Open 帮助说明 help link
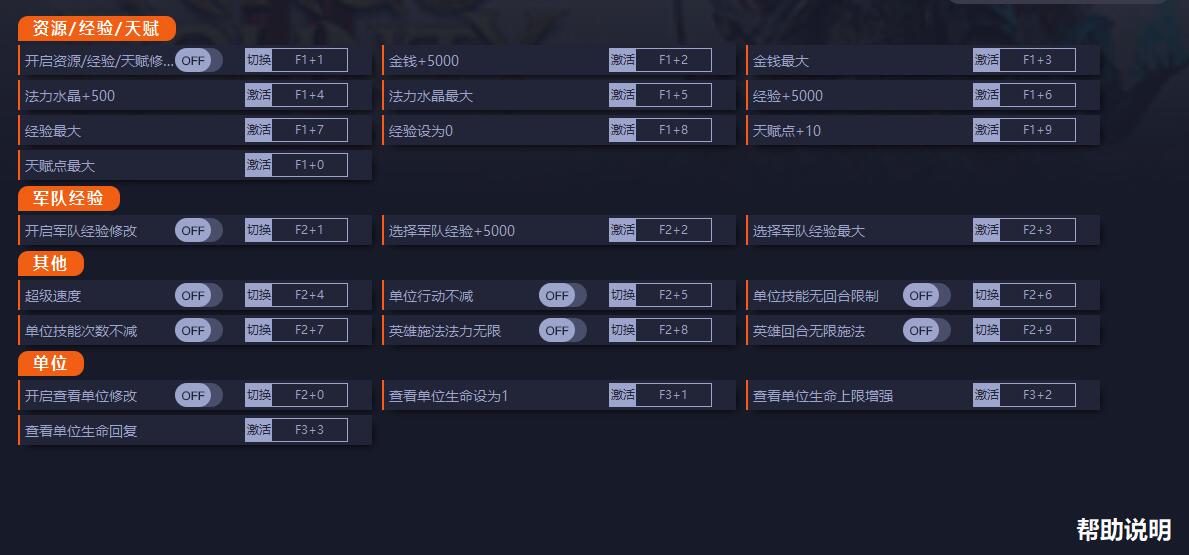Screen dimensions: 1189x555 (x=1124, y=530)
